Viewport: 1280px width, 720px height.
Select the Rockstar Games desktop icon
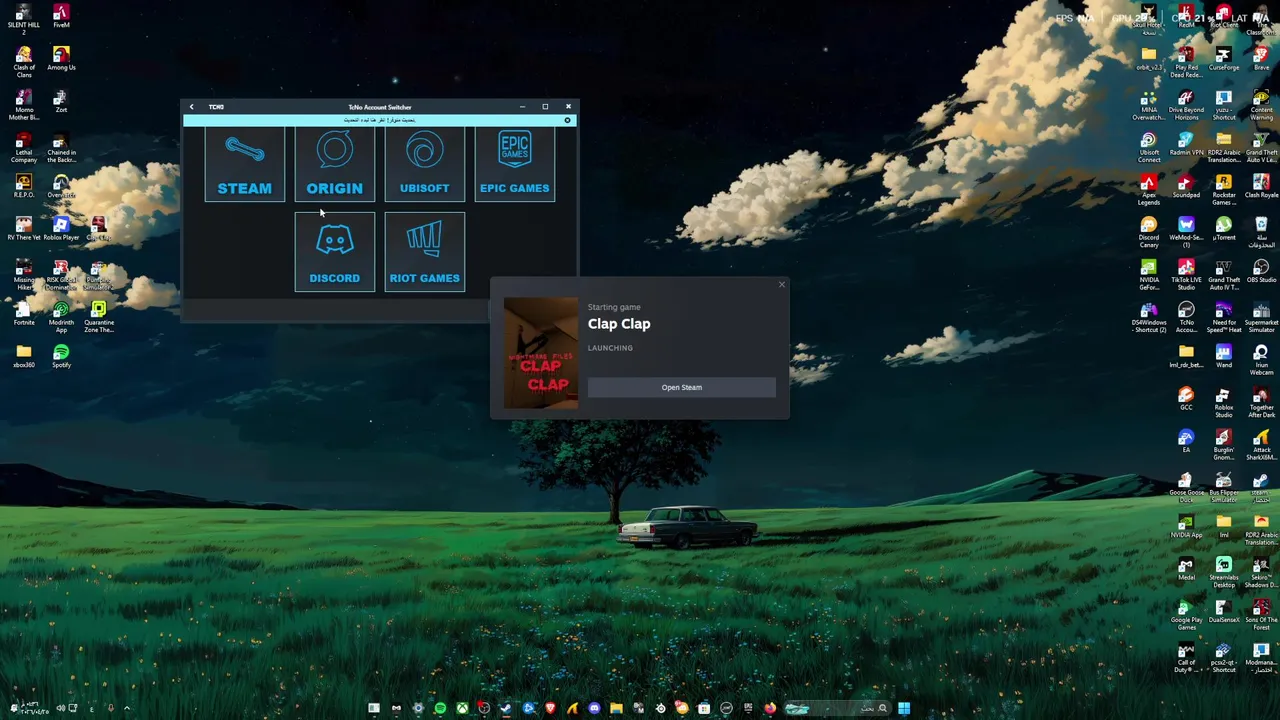click(1223, 190)
